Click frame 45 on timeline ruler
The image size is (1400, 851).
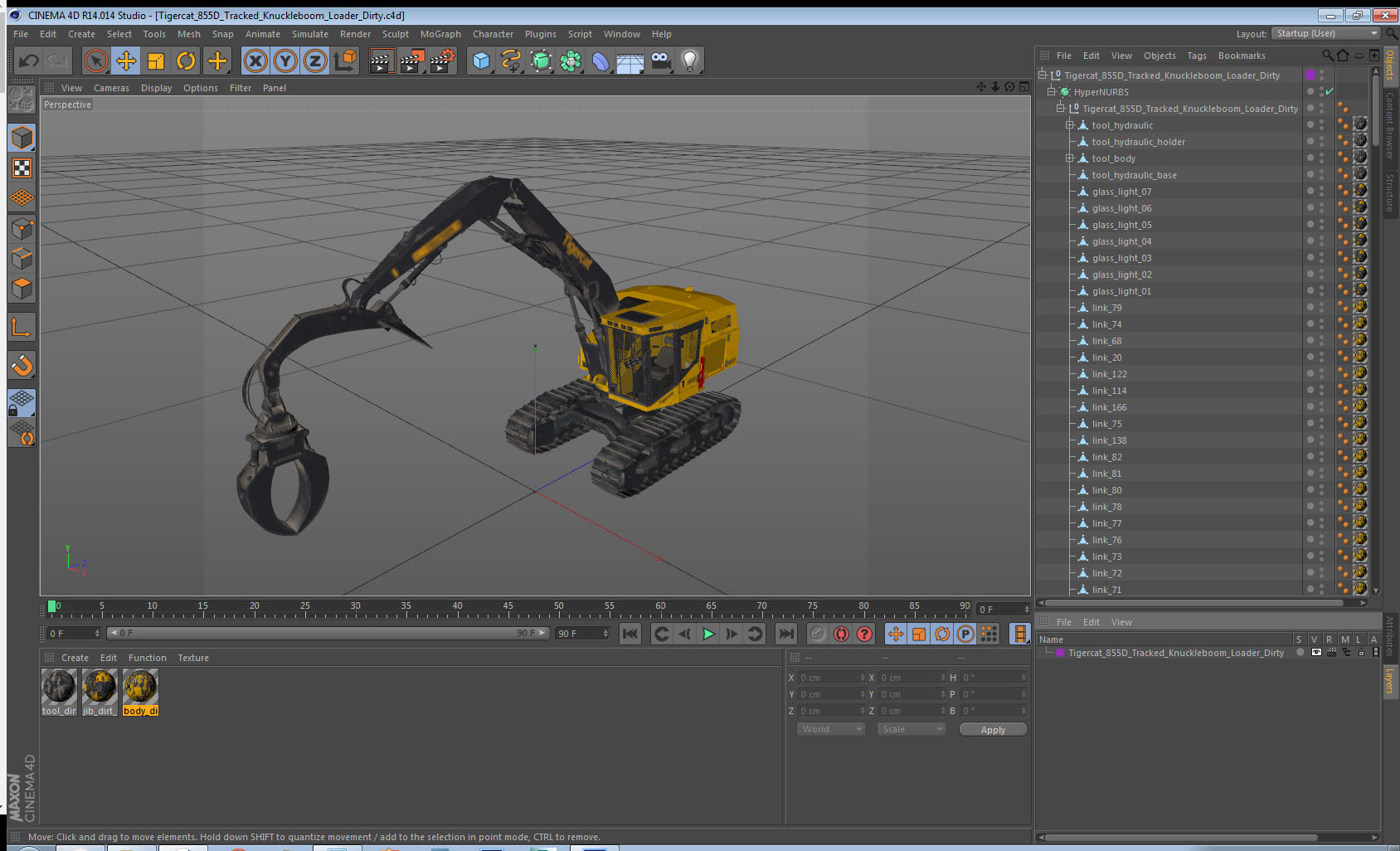tap(508, 606)
